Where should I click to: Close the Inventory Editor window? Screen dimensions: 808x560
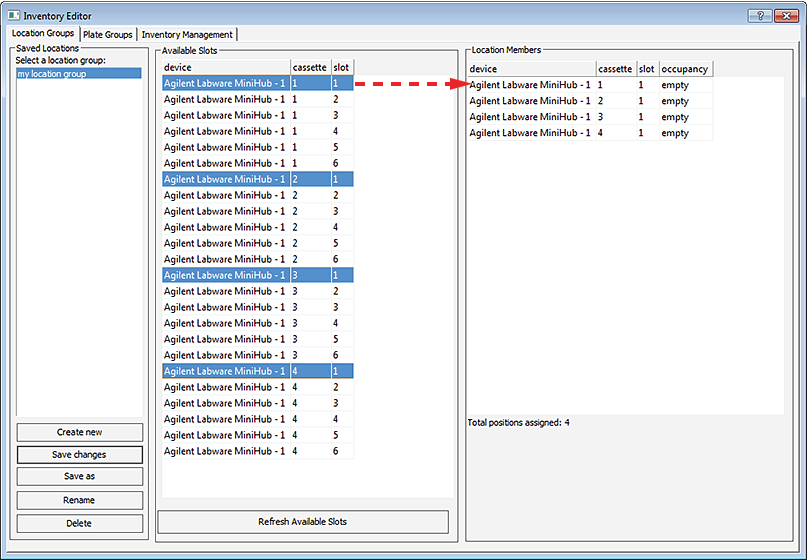click(785, 15)
